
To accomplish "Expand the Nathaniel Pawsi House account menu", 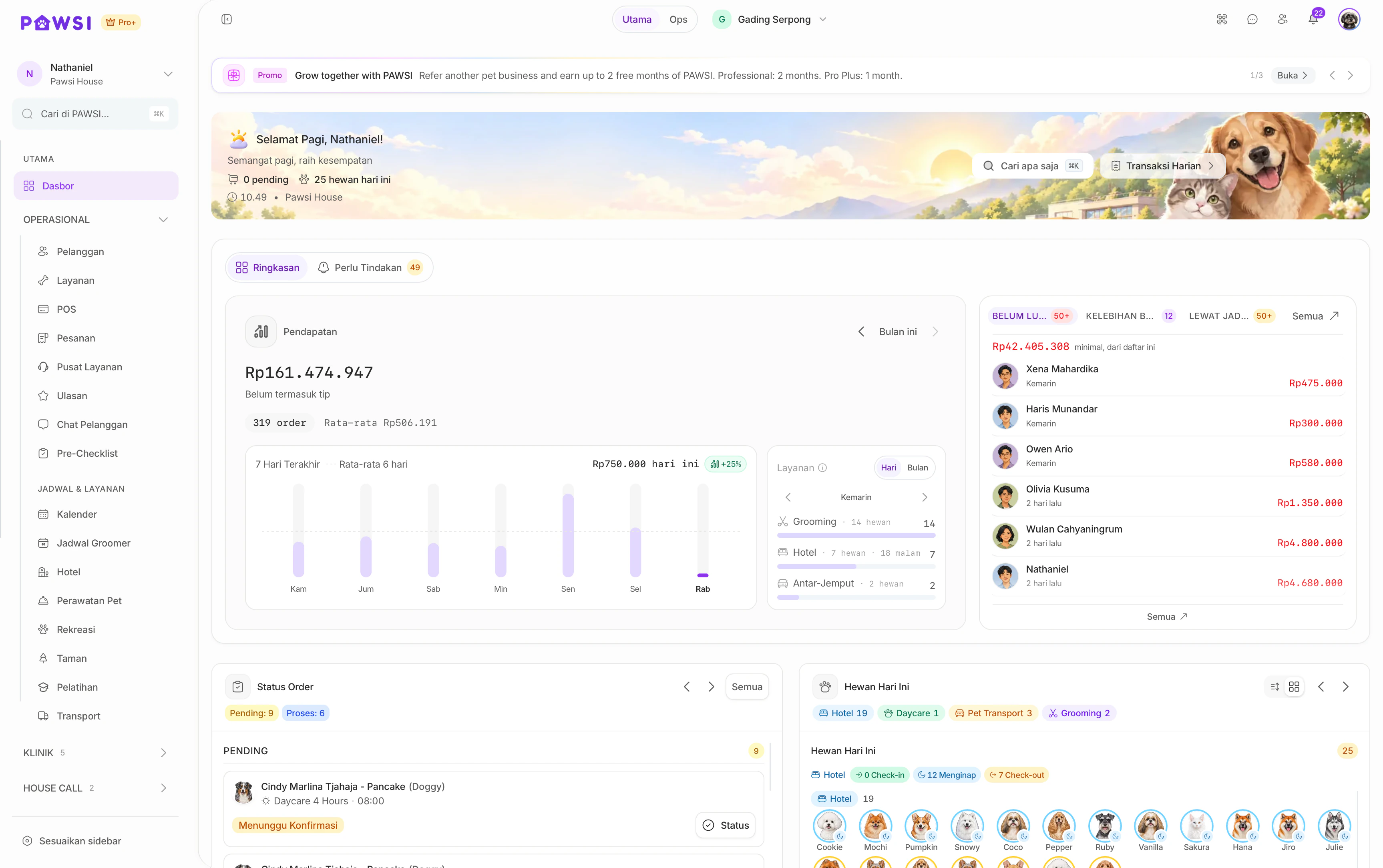I will pos(96,74).
